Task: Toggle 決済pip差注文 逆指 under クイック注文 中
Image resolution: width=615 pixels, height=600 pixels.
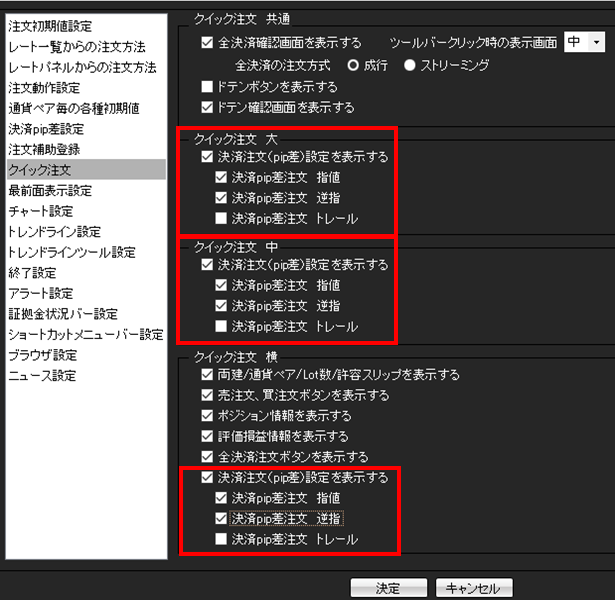Action: tap(221, 305)
